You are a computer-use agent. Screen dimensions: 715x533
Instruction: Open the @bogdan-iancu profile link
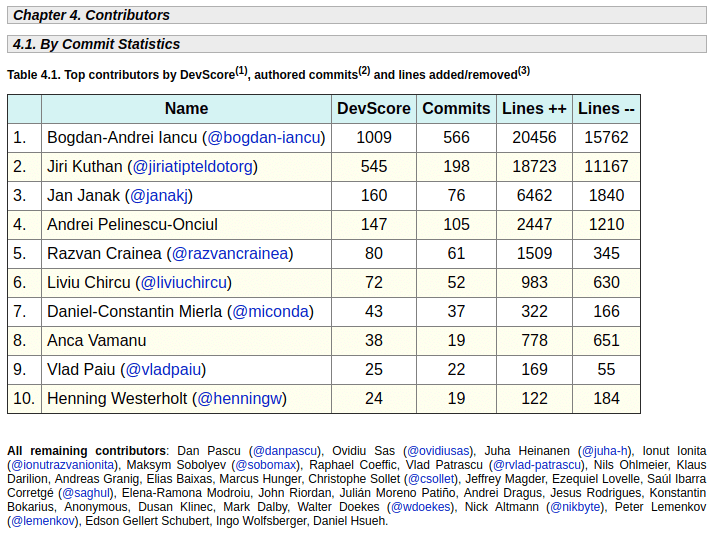click(265, 138)
